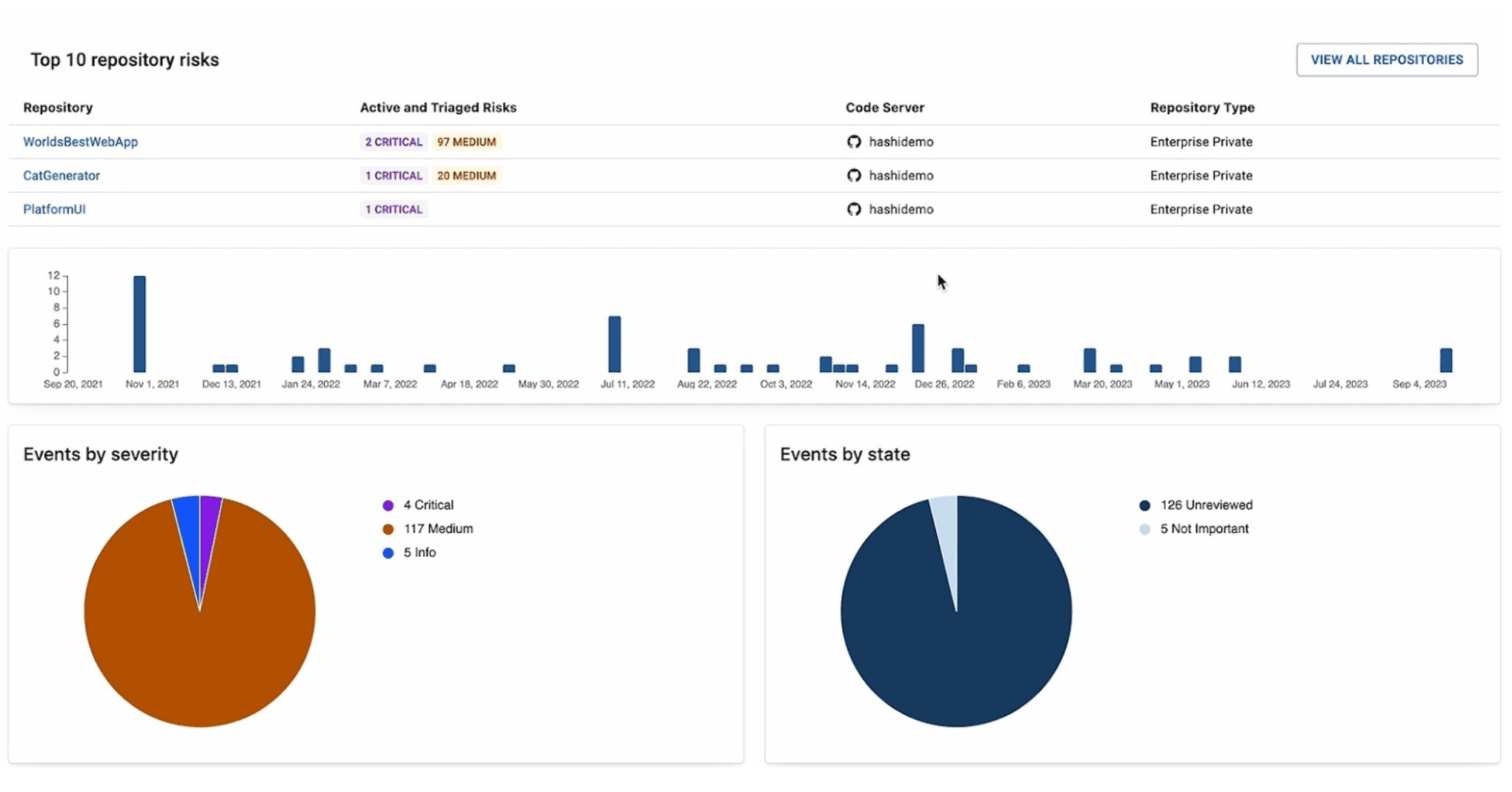The height and width of the screenshot is (792, 1512).
Task: Click the 20 MEDIUM badge on CatGenerator
Action: [467, 176]
